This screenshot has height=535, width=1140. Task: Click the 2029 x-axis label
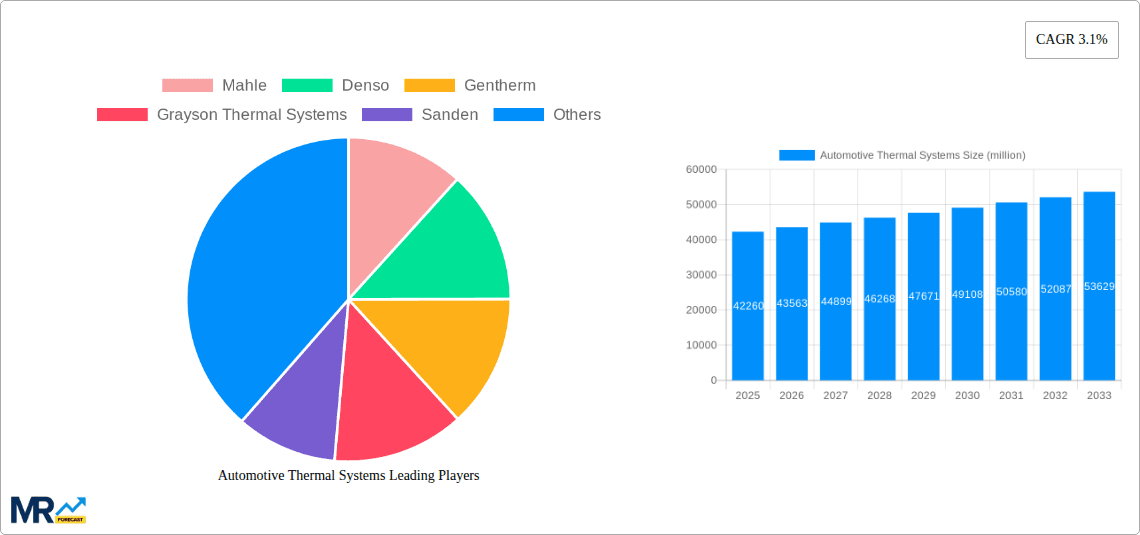click(x=923, y=395)
